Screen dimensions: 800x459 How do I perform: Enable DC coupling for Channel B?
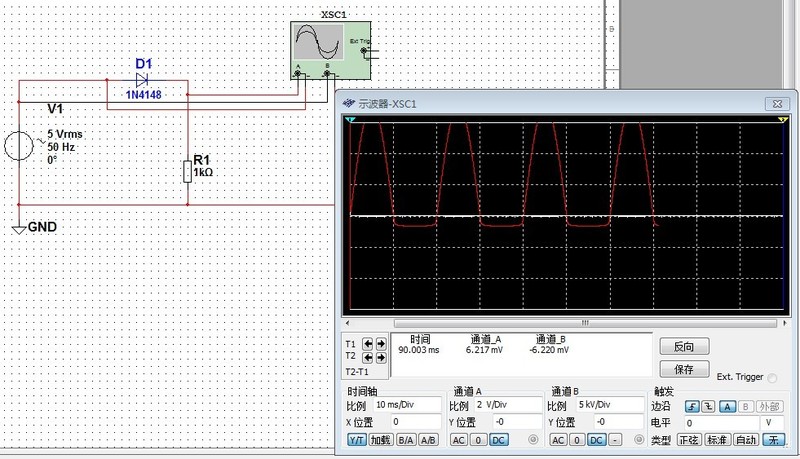pyautogui.click(x=595, y=440)
